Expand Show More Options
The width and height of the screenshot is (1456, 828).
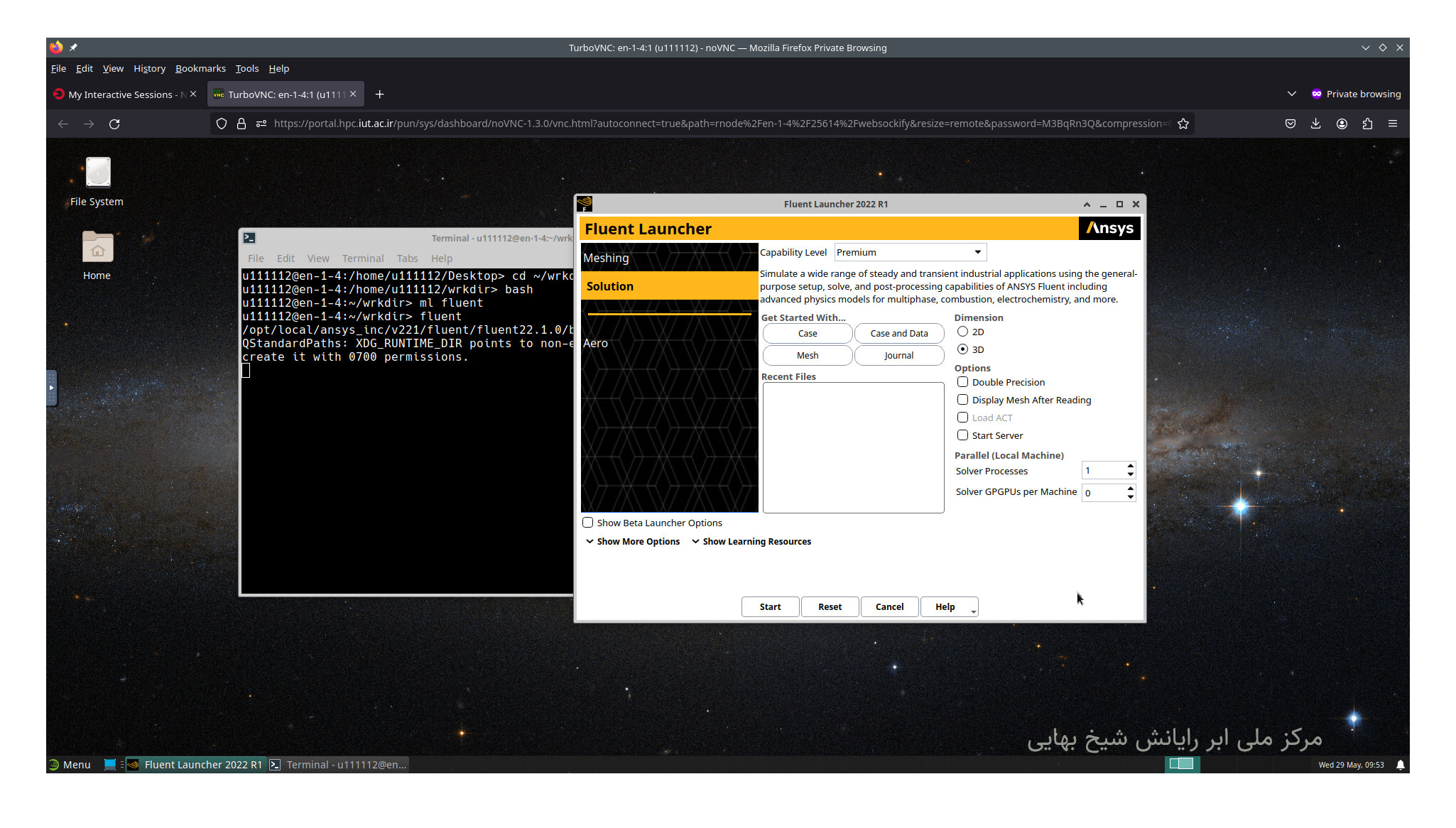click(632, 541)
